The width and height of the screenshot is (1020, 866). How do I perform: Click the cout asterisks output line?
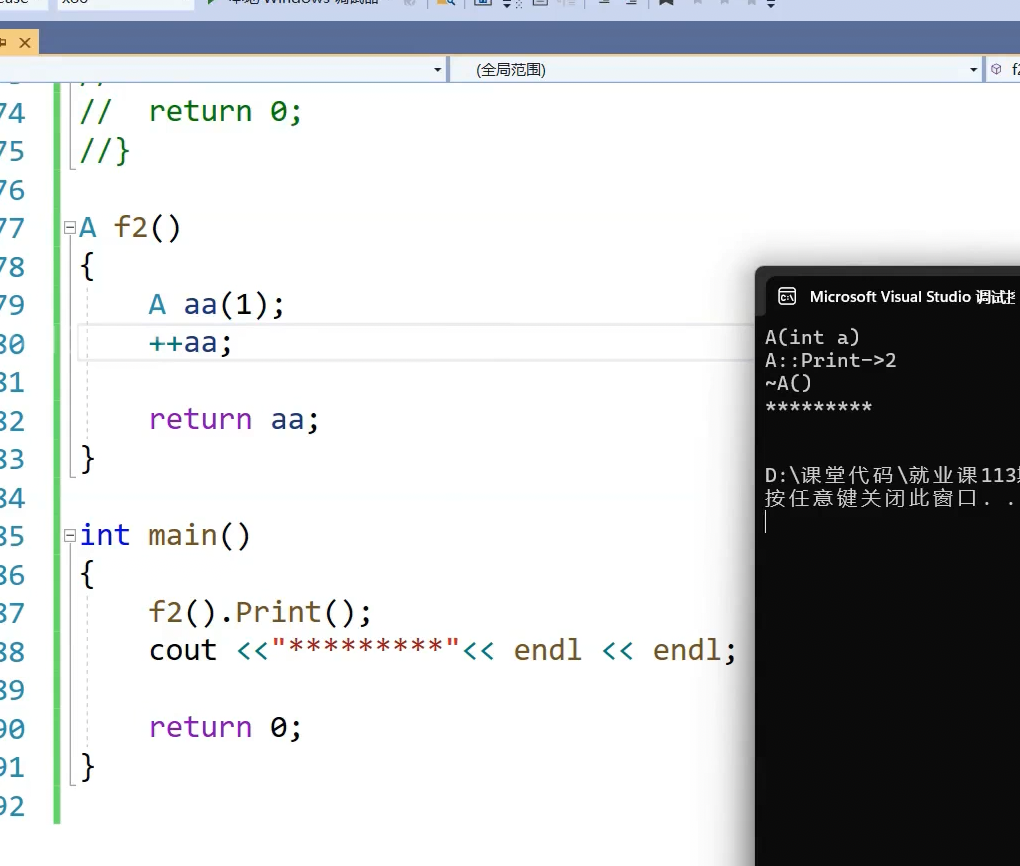pos(442,650)
